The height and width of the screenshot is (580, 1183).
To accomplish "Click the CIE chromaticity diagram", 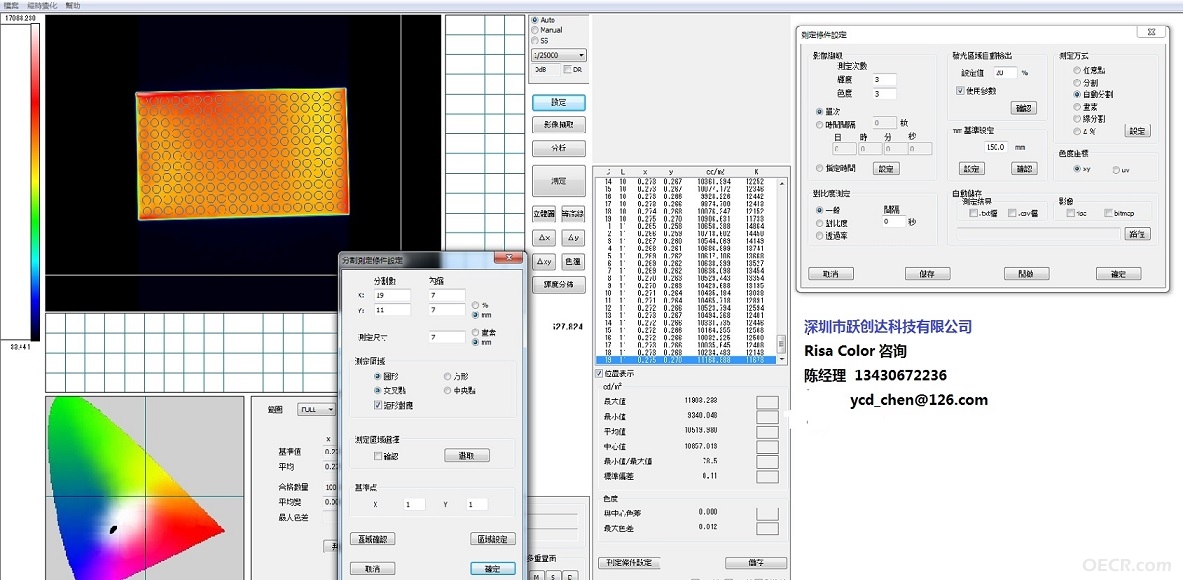I will coord(144,488).
